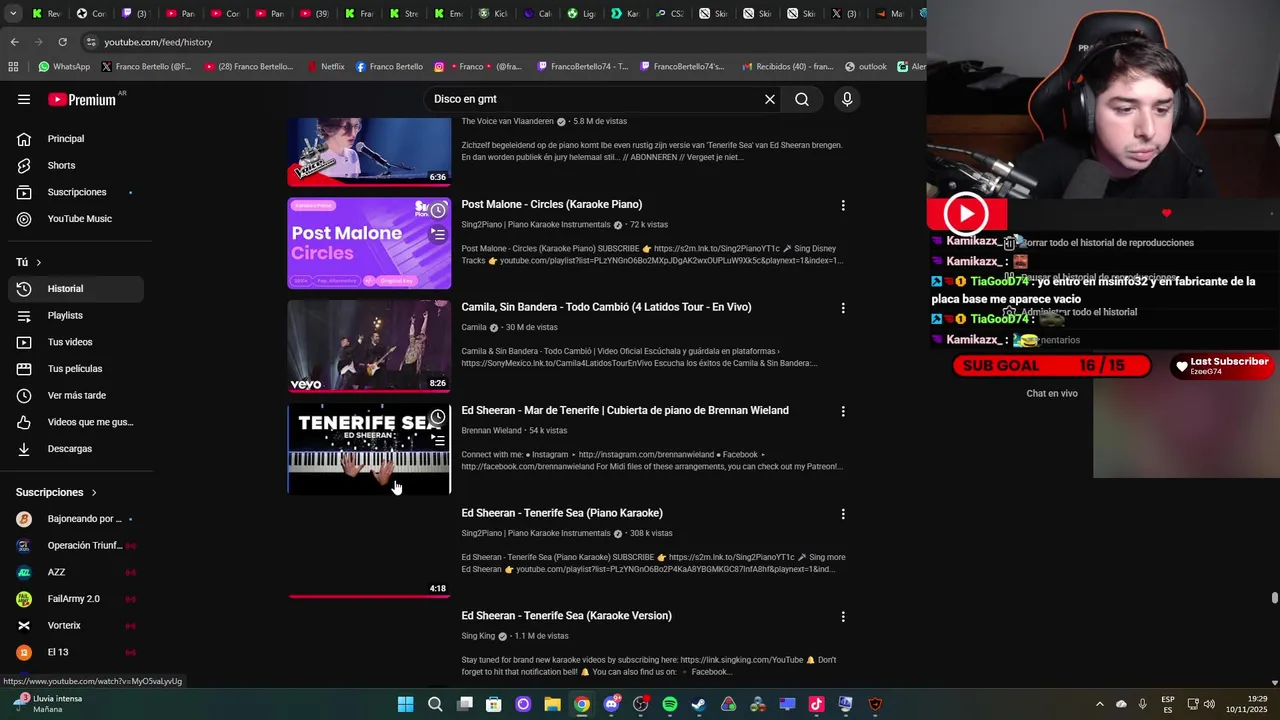
Task: Open the Operación Triunfo subscription channel
Action: [x=76, y=545]
